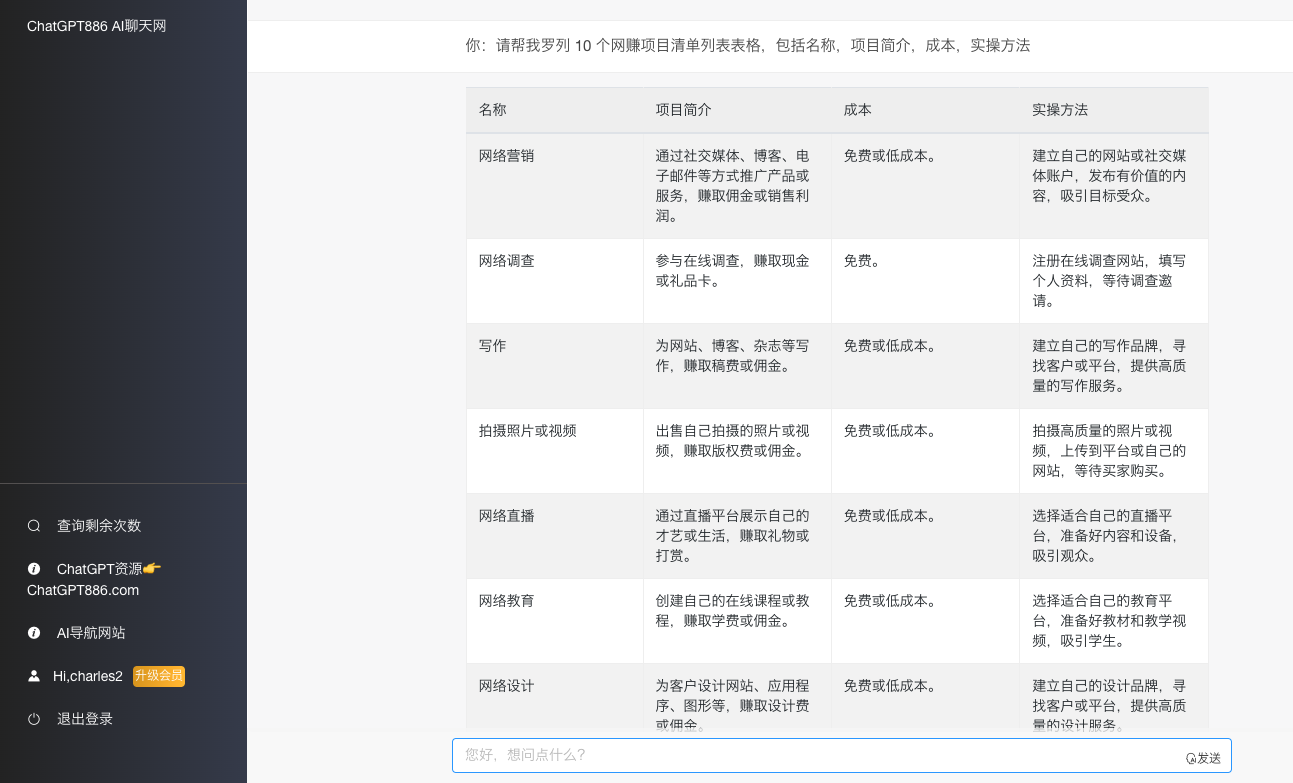Click 退出登录 to log out
Image resolution: width=1293 pixels, height=783 pixels.
pos(85,718)
